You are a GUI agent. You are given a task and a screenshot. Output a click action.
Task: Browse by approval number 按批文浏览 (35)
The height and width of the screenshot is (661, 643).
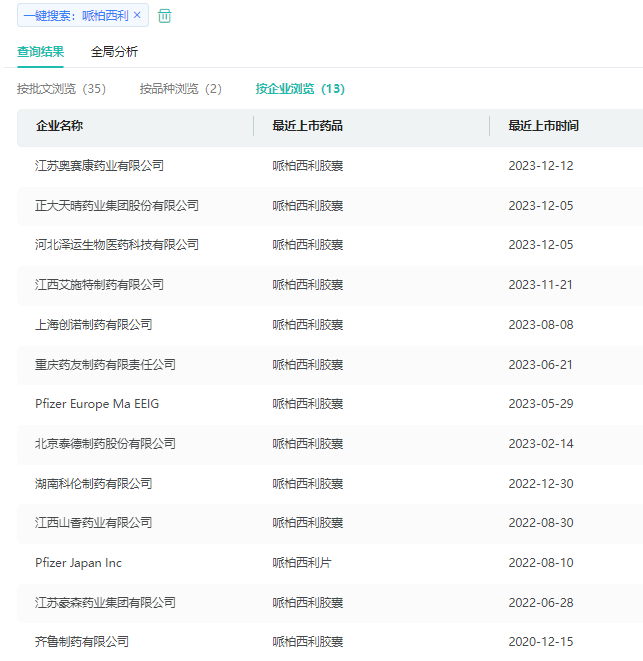point(62,89)
